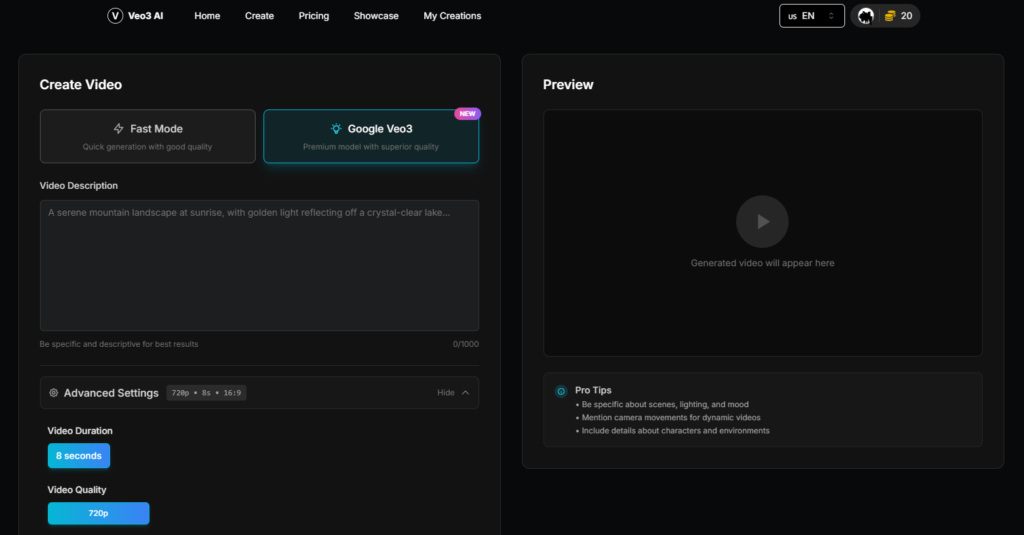1024x535 pixels.
Task: Play the generated video preview
Action: point(762,221)
